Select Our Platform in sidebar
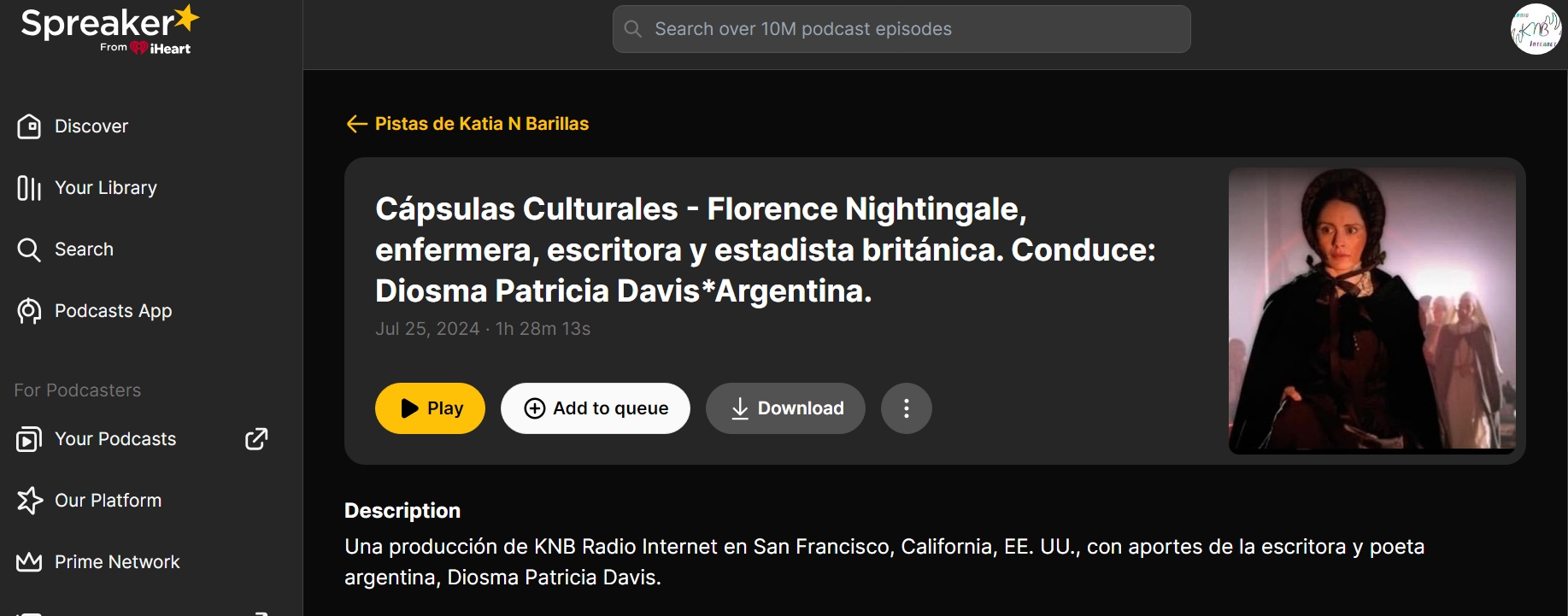The height and width of the screenshot is (616, 1568). (108, 501)
